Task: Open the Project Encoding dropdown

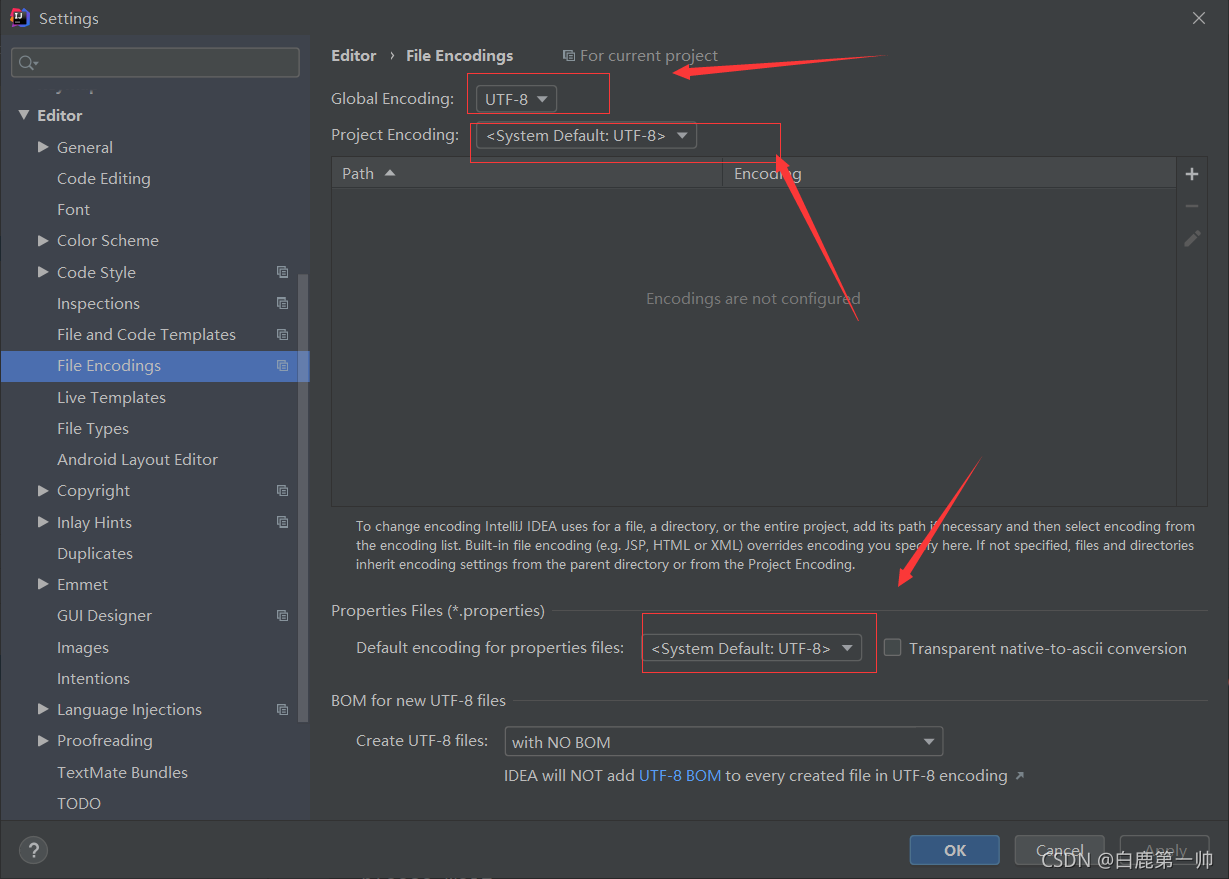Action: coord(586,136)
